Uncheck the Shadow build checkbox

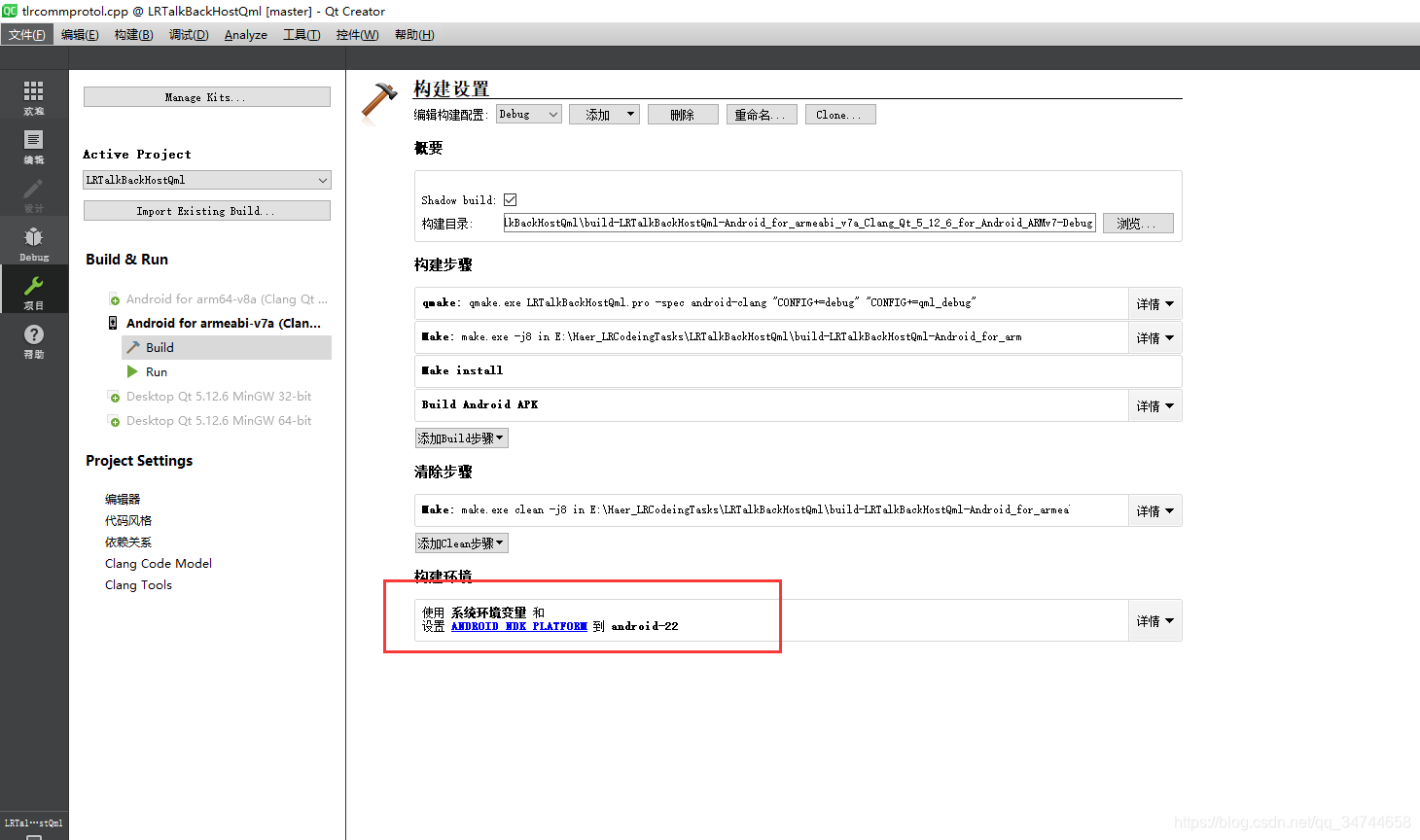pos(510,198)
